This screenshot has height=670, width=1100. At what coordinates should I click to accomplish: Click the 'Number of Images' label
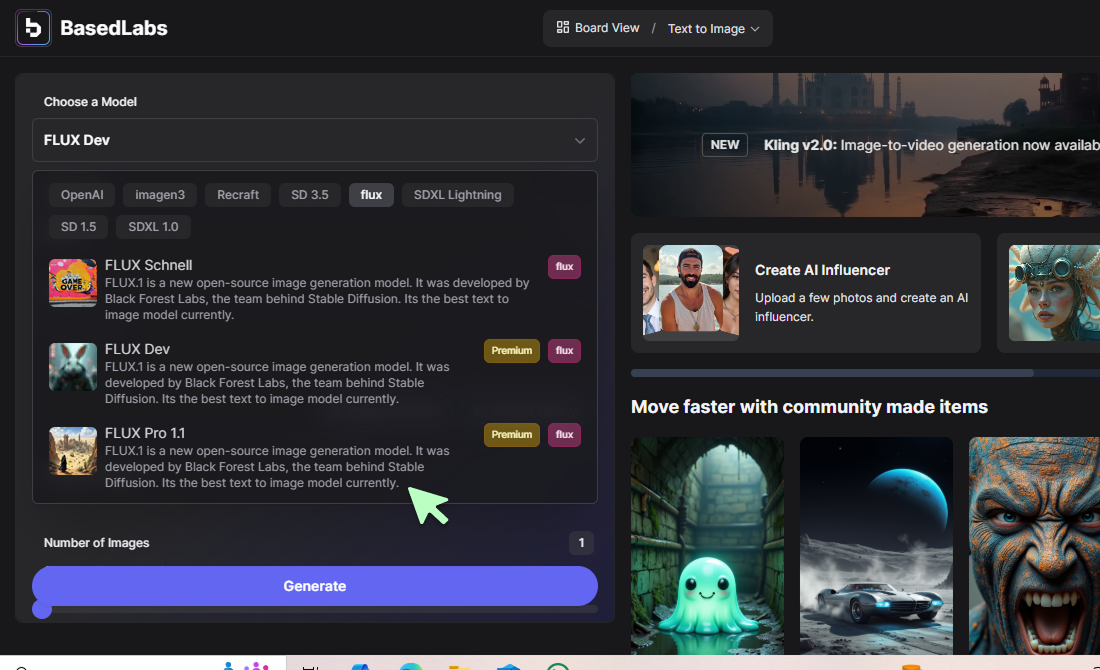click(x=96, y=543)
